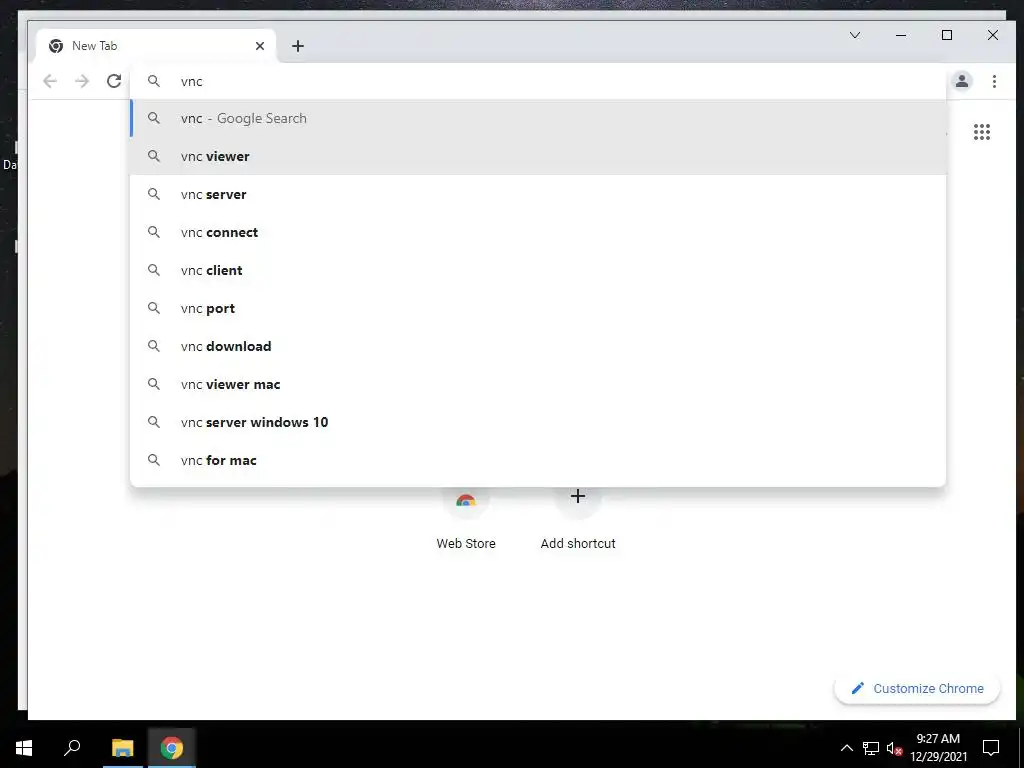Click the magnifier icon in the omnibox
1024x768 pixels.
[153, 80]
